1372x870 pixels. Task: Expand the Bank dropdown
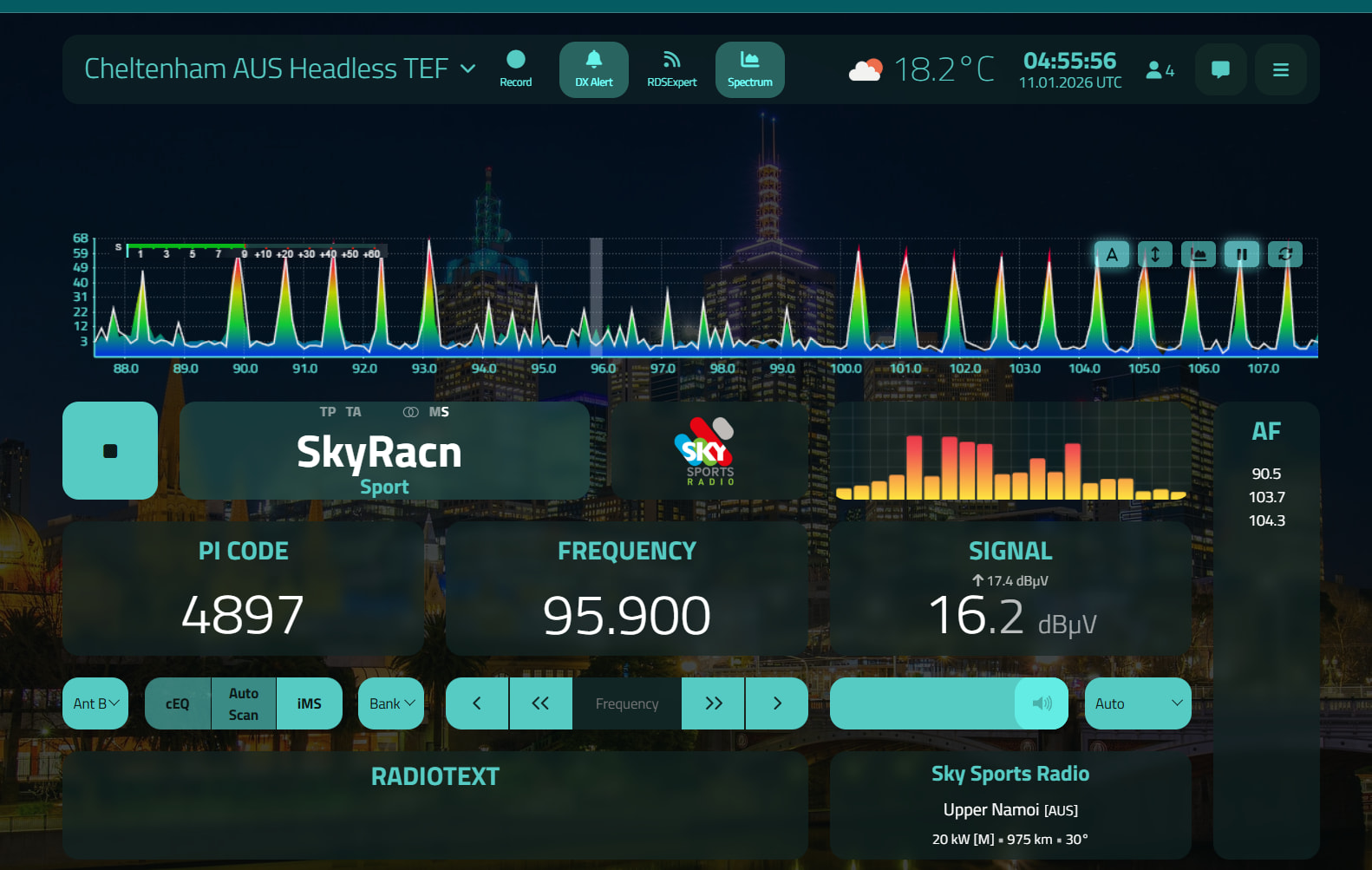pyautogui.click(x=391, y=703)
